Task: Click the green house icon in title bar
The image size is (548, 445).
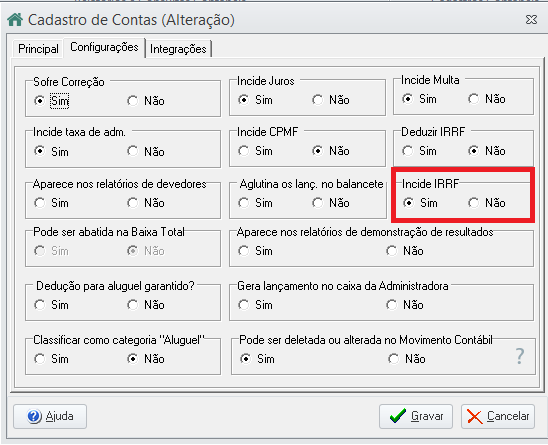Action: (15, 20)
